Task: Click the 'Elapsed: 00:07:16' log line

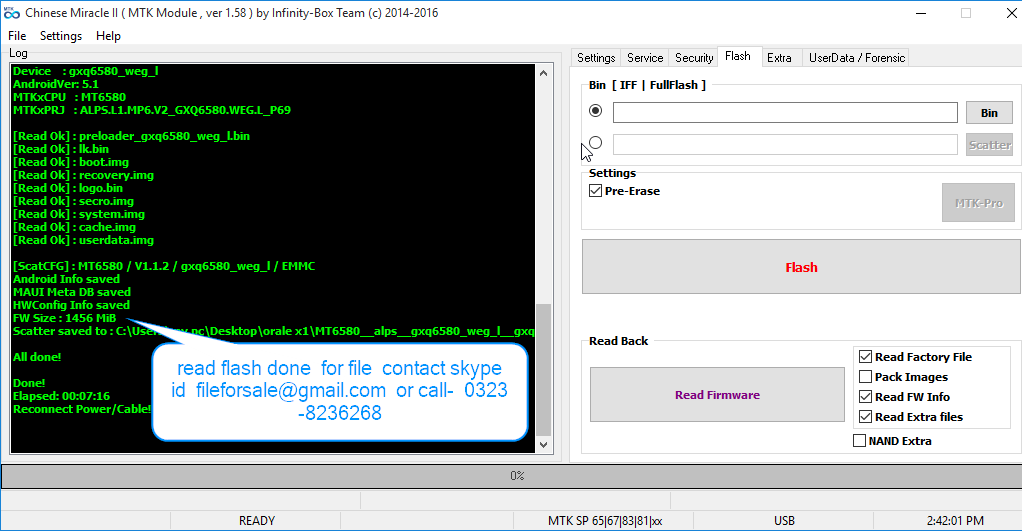Action: click(x=61, y=396)
